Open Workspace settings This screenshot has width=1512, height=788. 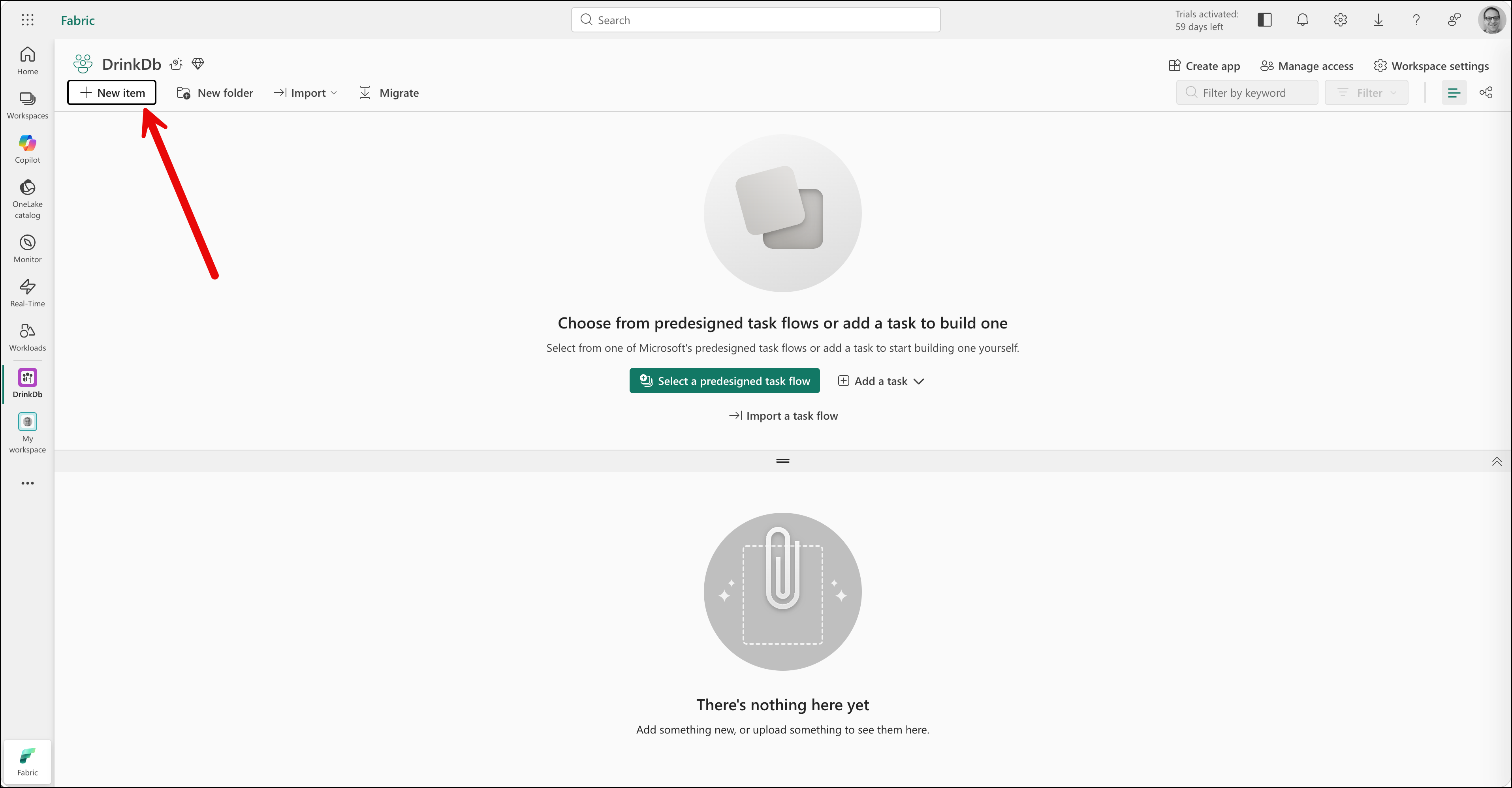[1431, 66]
